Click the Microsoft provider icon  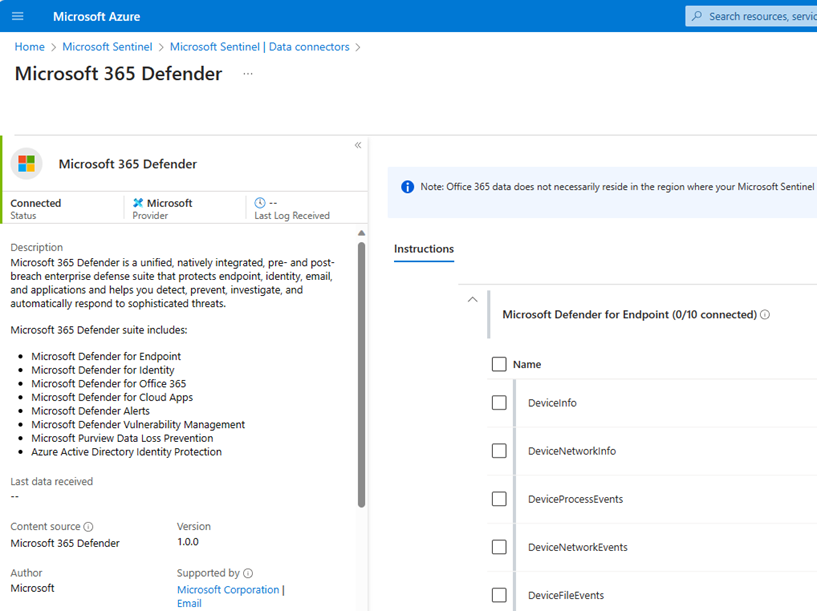pyautogui.click(x=138, y=203)
